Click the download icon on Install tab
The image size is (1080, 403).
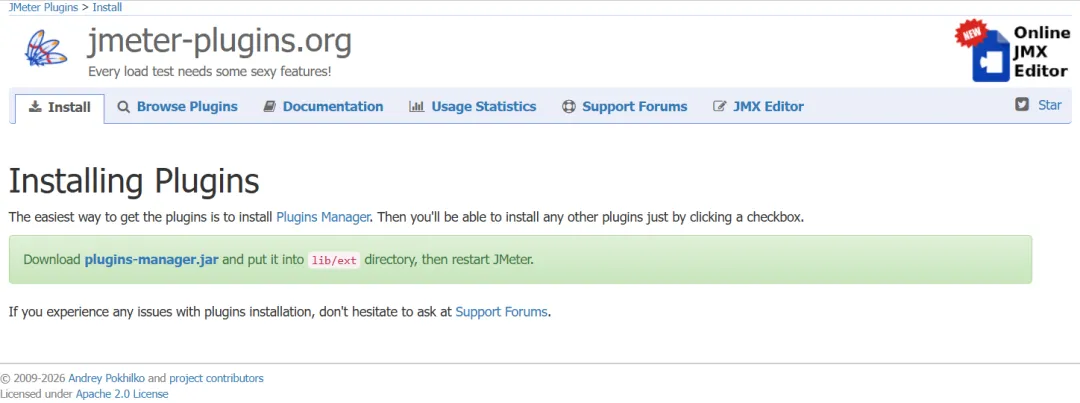tap(35, 107)
